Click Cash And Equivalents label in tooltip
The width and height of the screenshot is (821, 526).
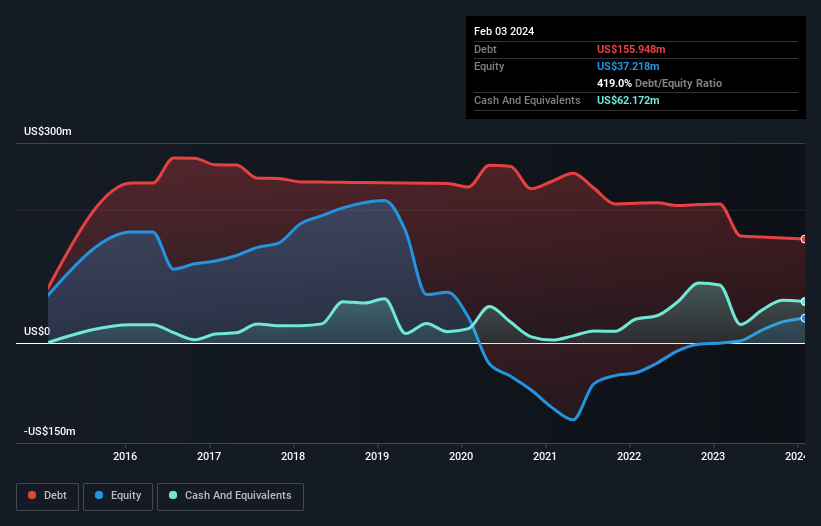tap(527, 100)
